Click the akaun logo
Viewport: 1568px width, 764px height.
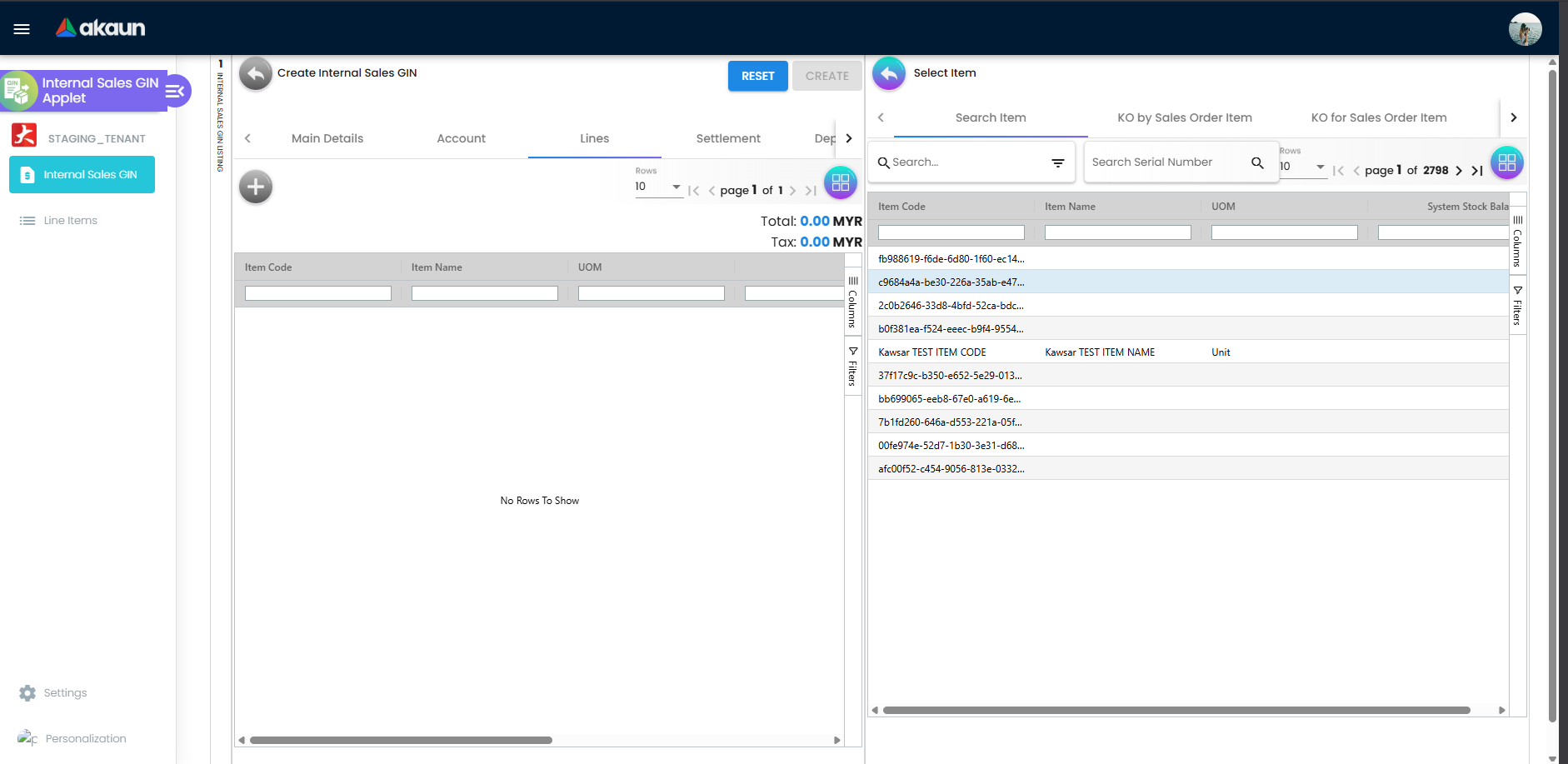(x=101, y=28)
